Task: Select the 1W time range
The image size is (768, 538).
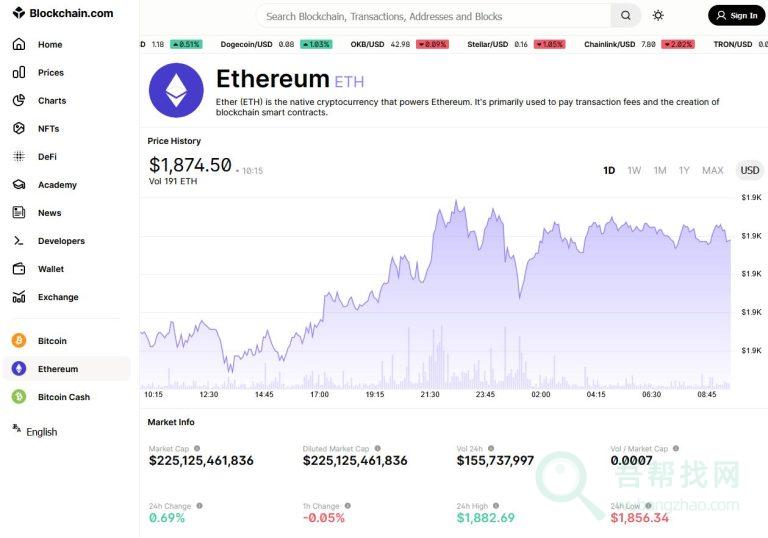Action: (634, 171)
